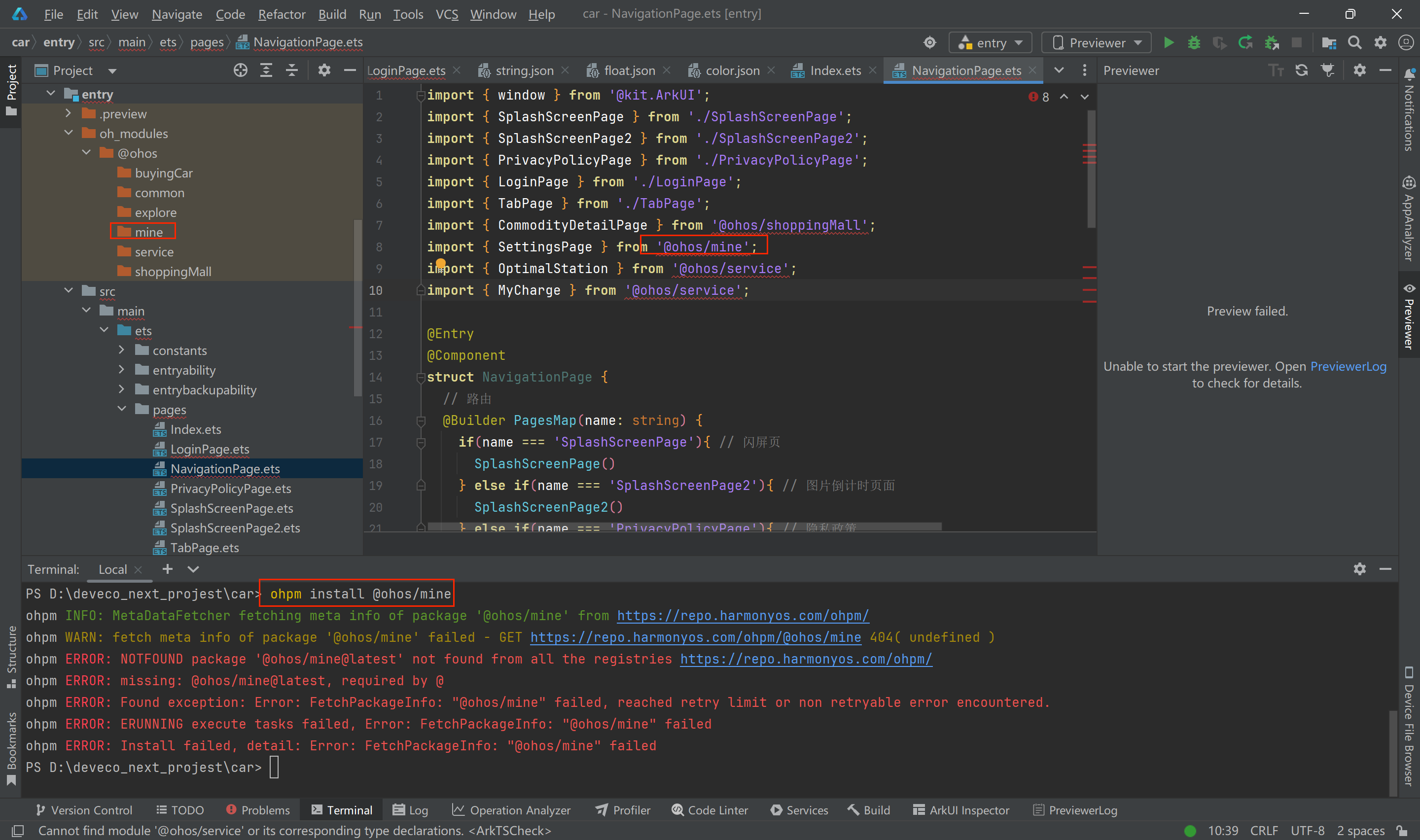Hide the Terminal panel with minus icon
The image size is (1420, 840).
(1385, 569)
